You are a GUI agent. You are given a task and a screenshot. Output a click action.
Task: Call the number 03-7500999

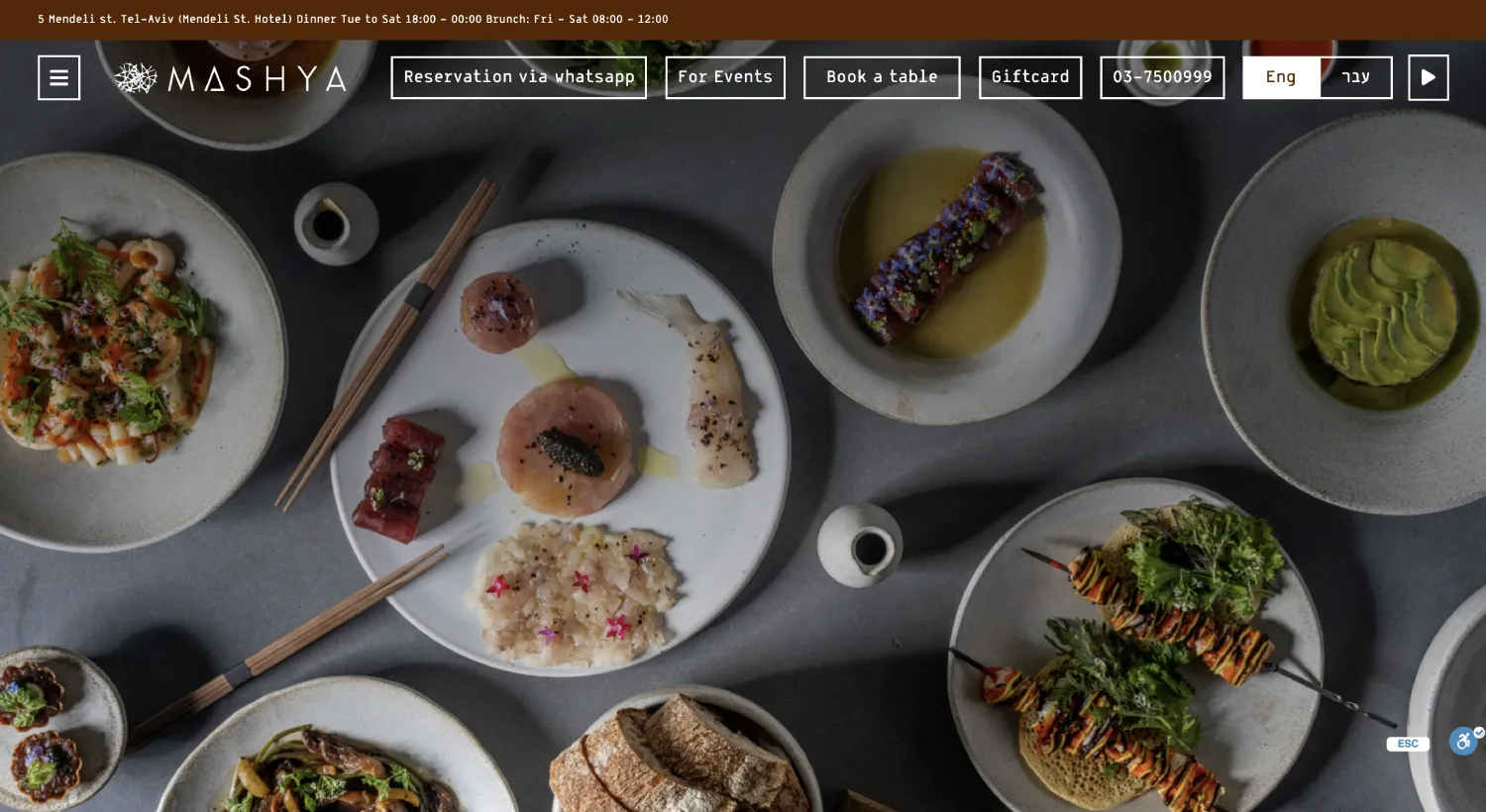click(x=1162, y=77)
